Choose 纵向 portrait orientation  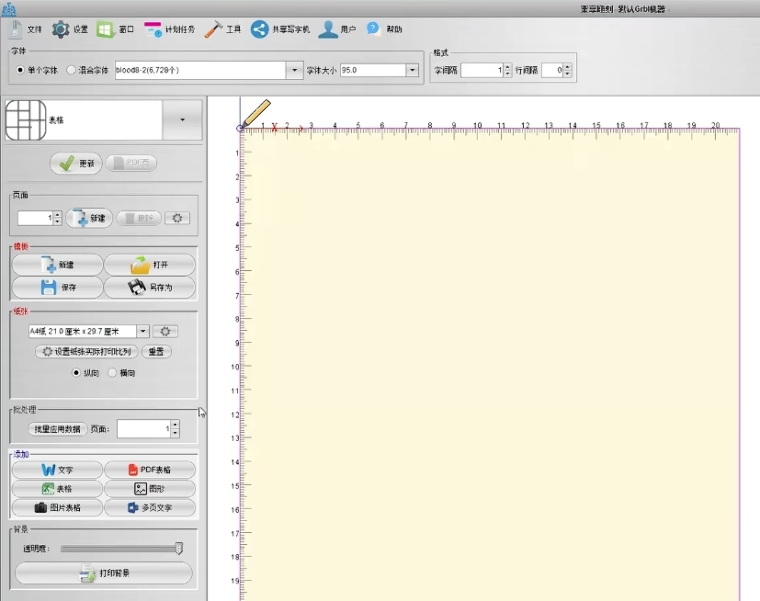[76, 372]
